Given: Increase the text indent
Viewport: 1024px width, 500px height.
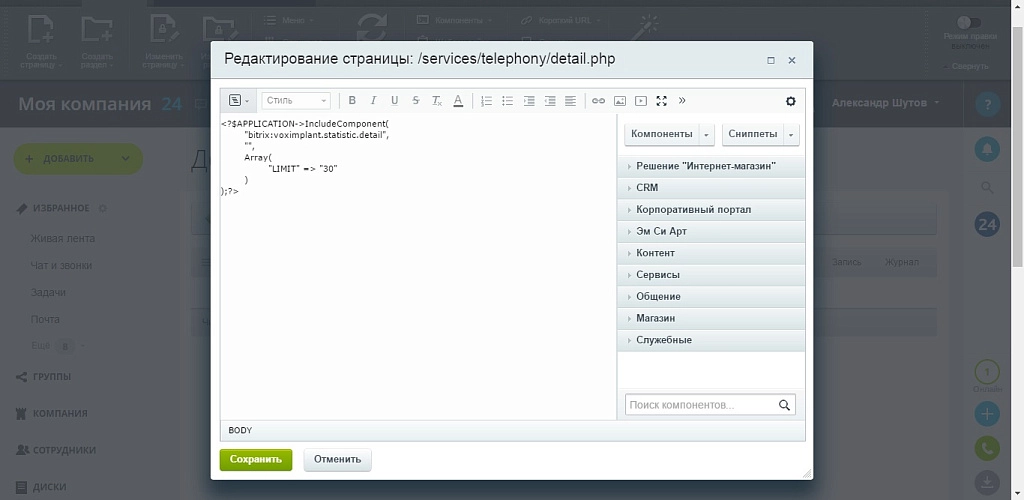Looking at the screenshot, I should click(529, 101).
